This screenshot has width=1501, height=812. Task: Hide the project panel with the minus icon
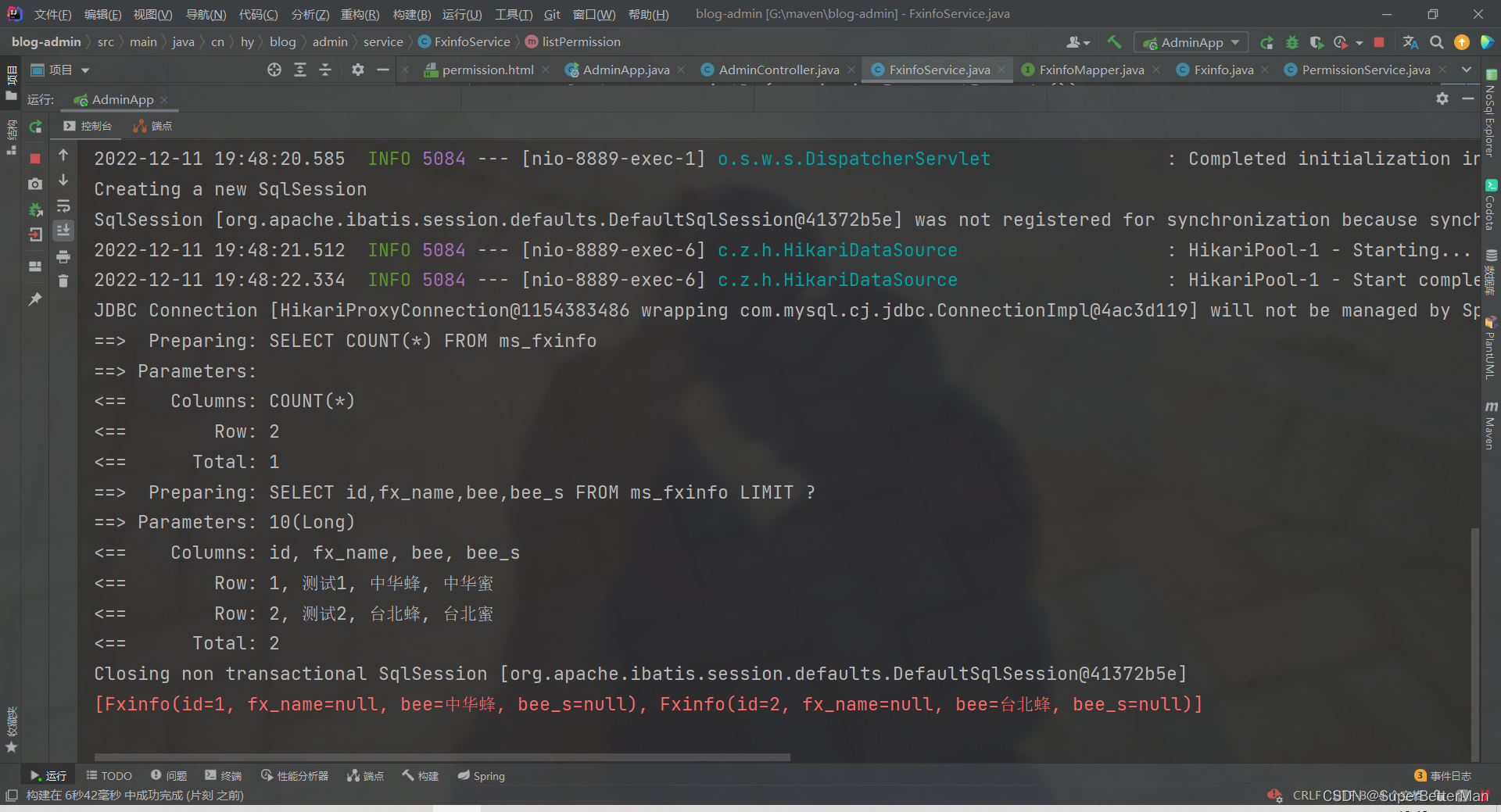pos(383,70)
